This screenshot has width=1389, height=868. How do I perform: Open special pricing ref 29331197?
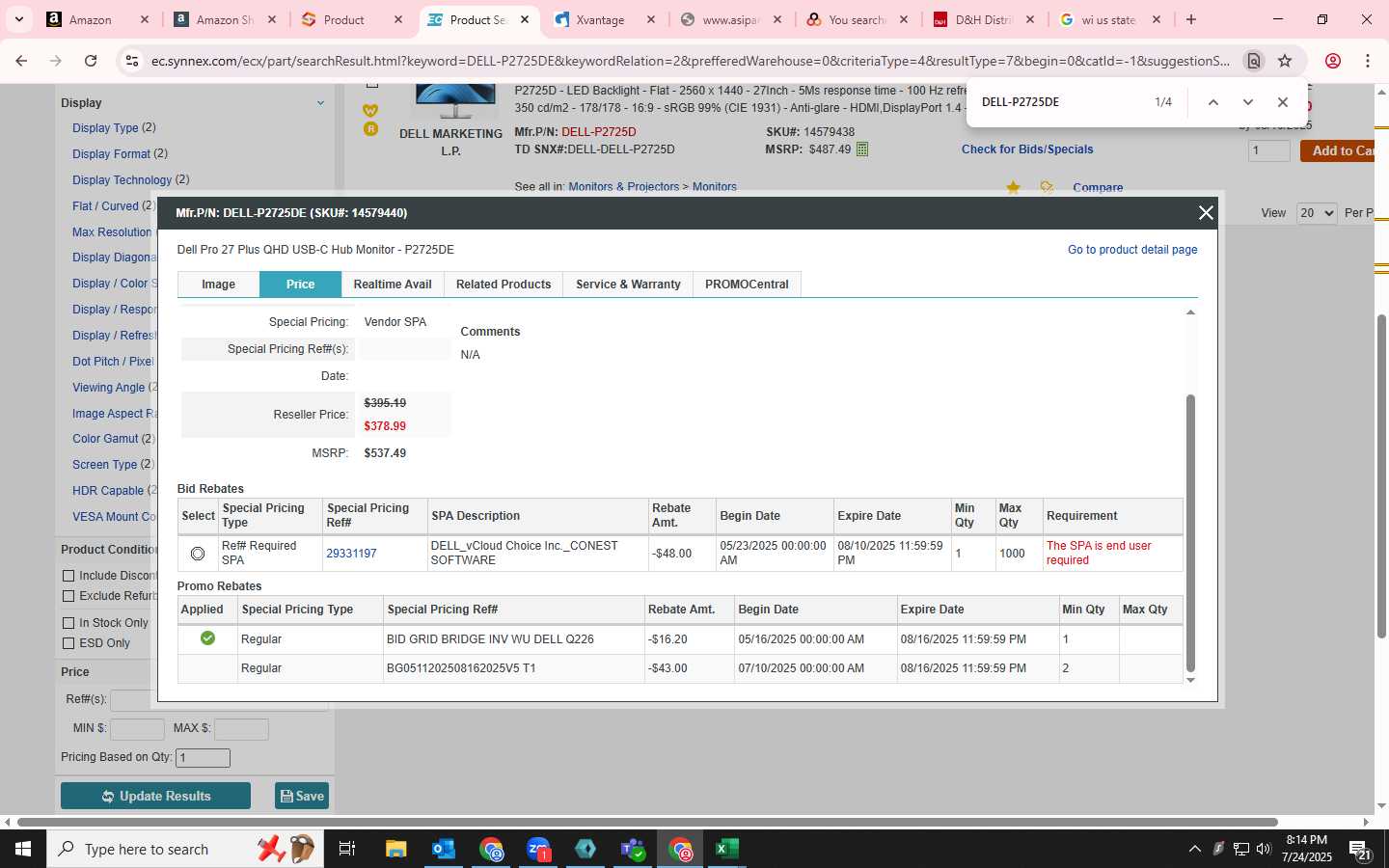tap(351, 554)
